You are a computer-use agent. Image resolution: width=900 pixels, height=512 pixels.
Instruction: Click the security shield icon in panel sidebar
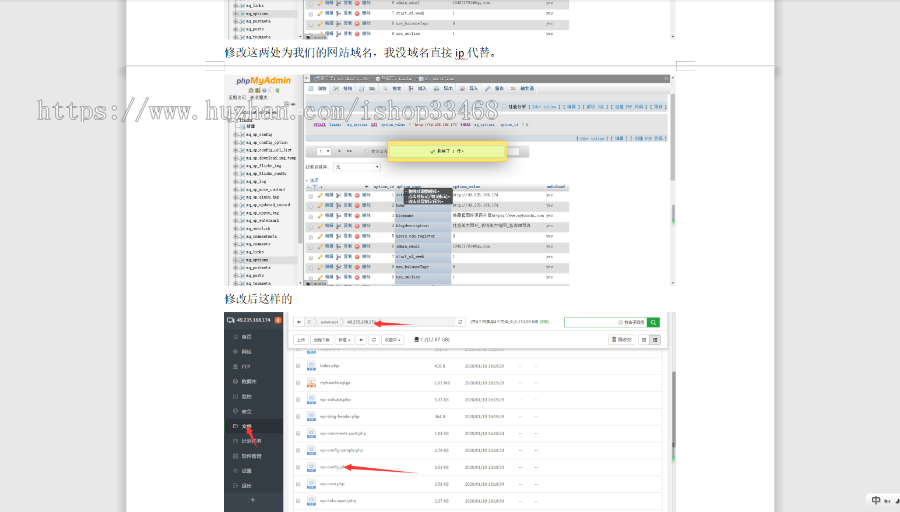235,412
